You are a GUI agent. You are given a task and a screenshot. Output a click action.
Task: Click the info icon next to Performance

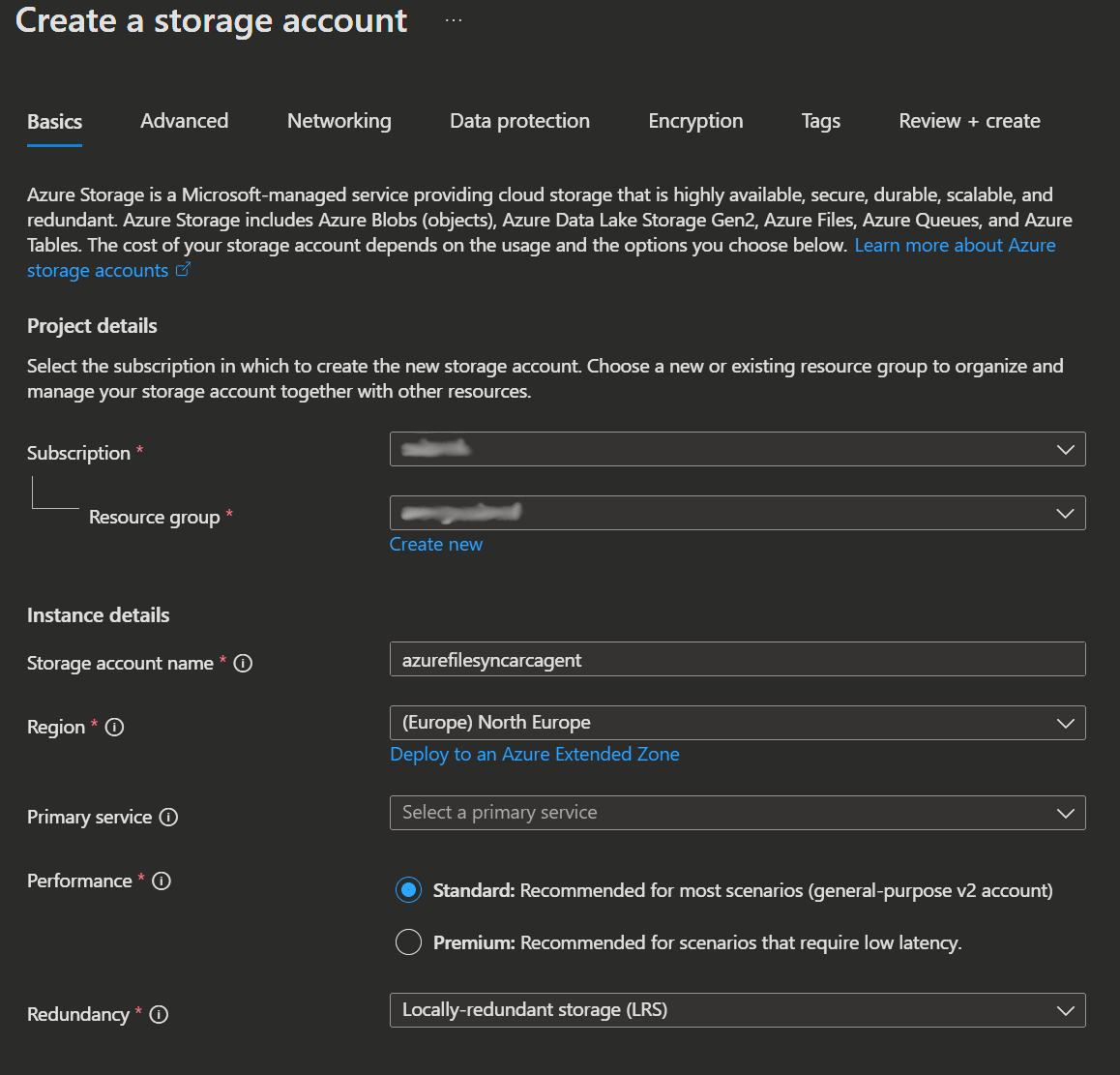(x=162, y=881)
